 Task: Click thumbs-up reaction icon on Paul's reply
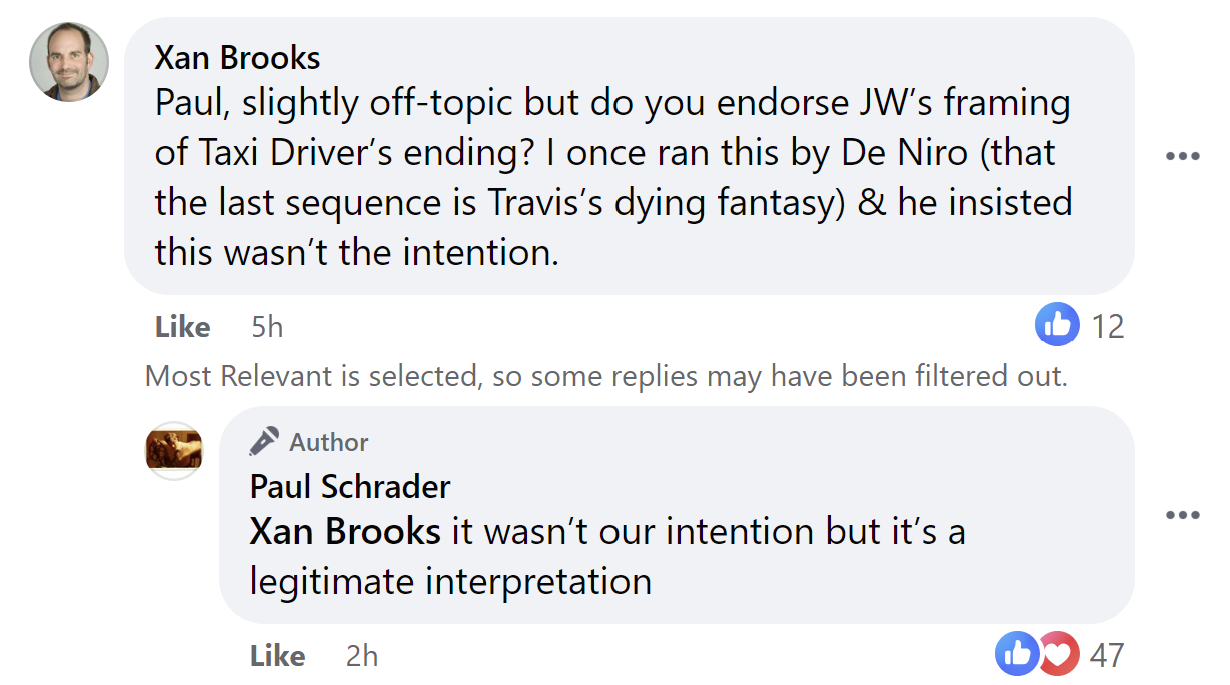point(1017,654)
